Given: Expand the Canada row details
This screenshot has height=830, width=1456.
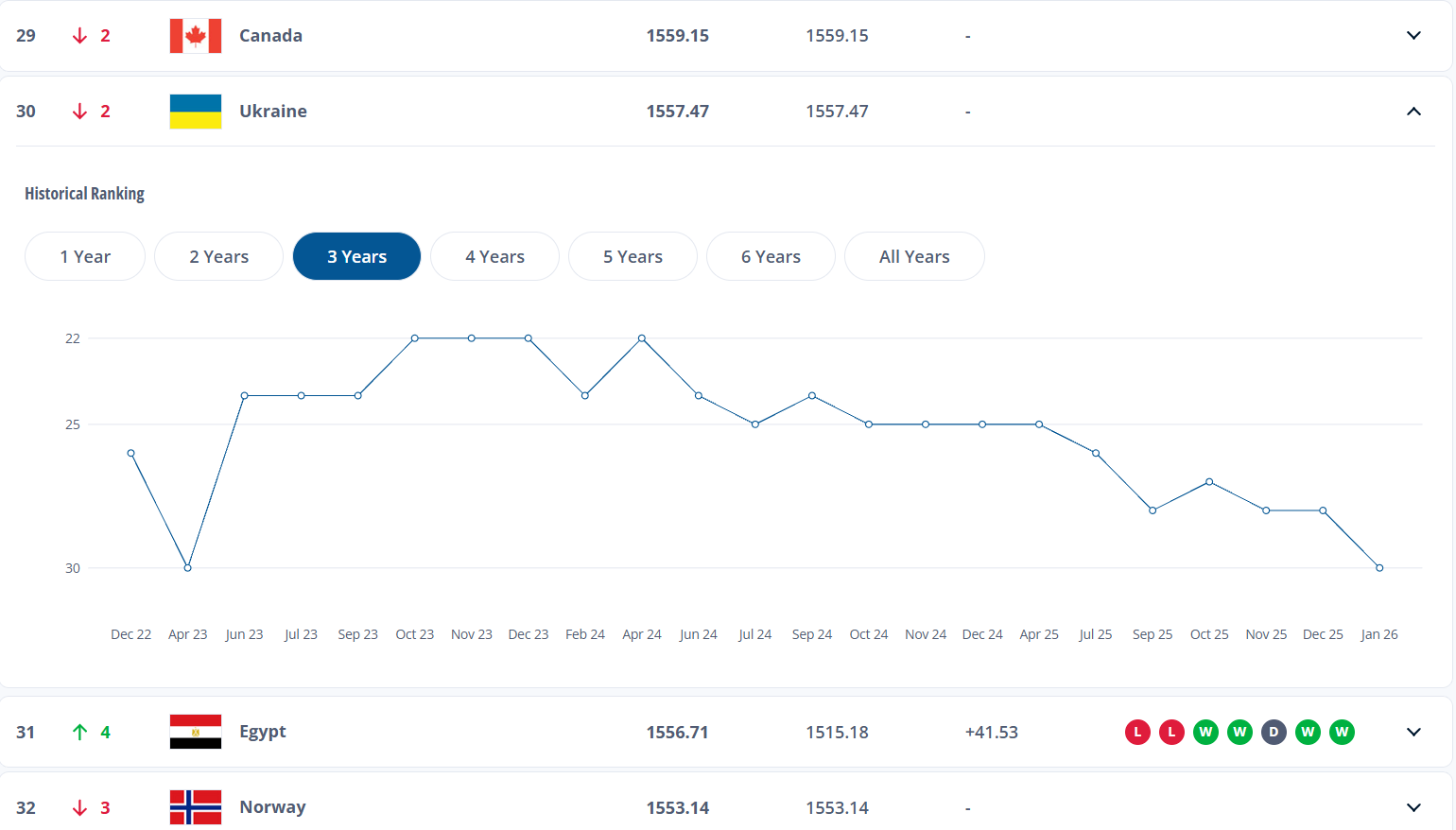Looking at the screenshot, I should coord(1413,36).
